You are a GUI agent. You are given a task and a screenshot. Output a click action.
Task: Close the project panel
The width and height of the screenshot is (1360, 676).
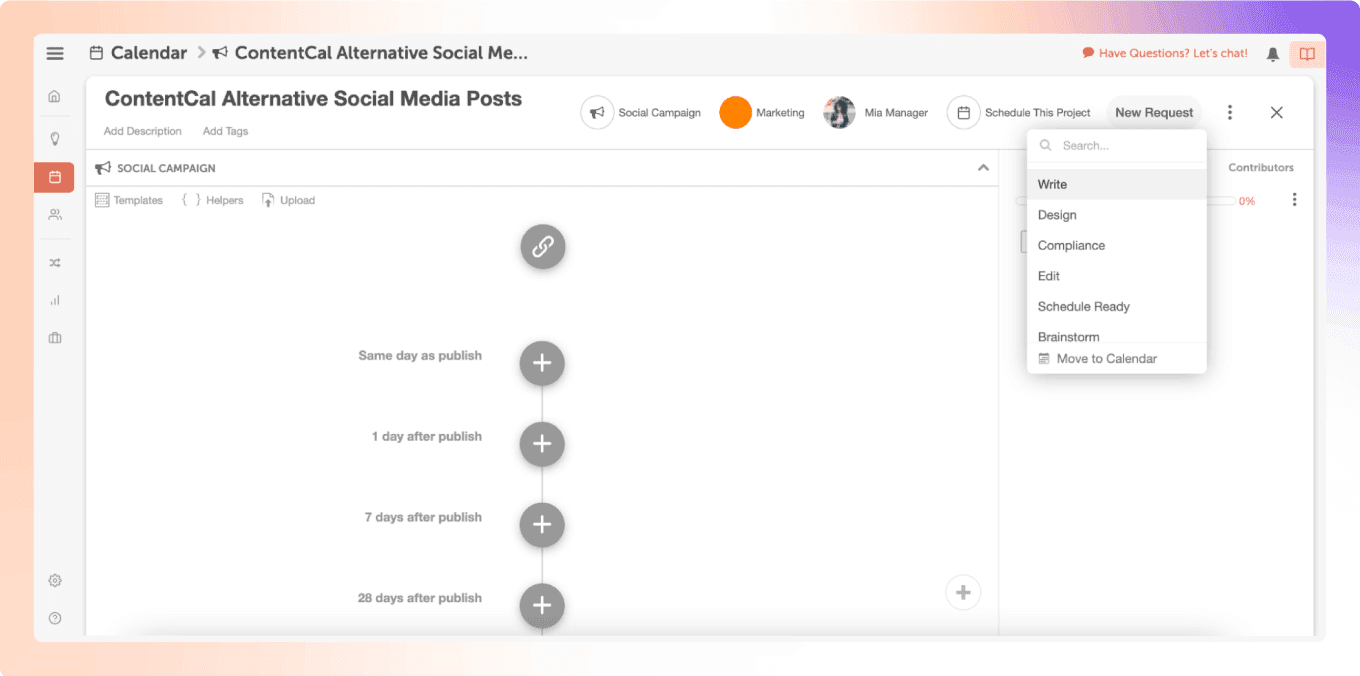[x=1277, y=113]
